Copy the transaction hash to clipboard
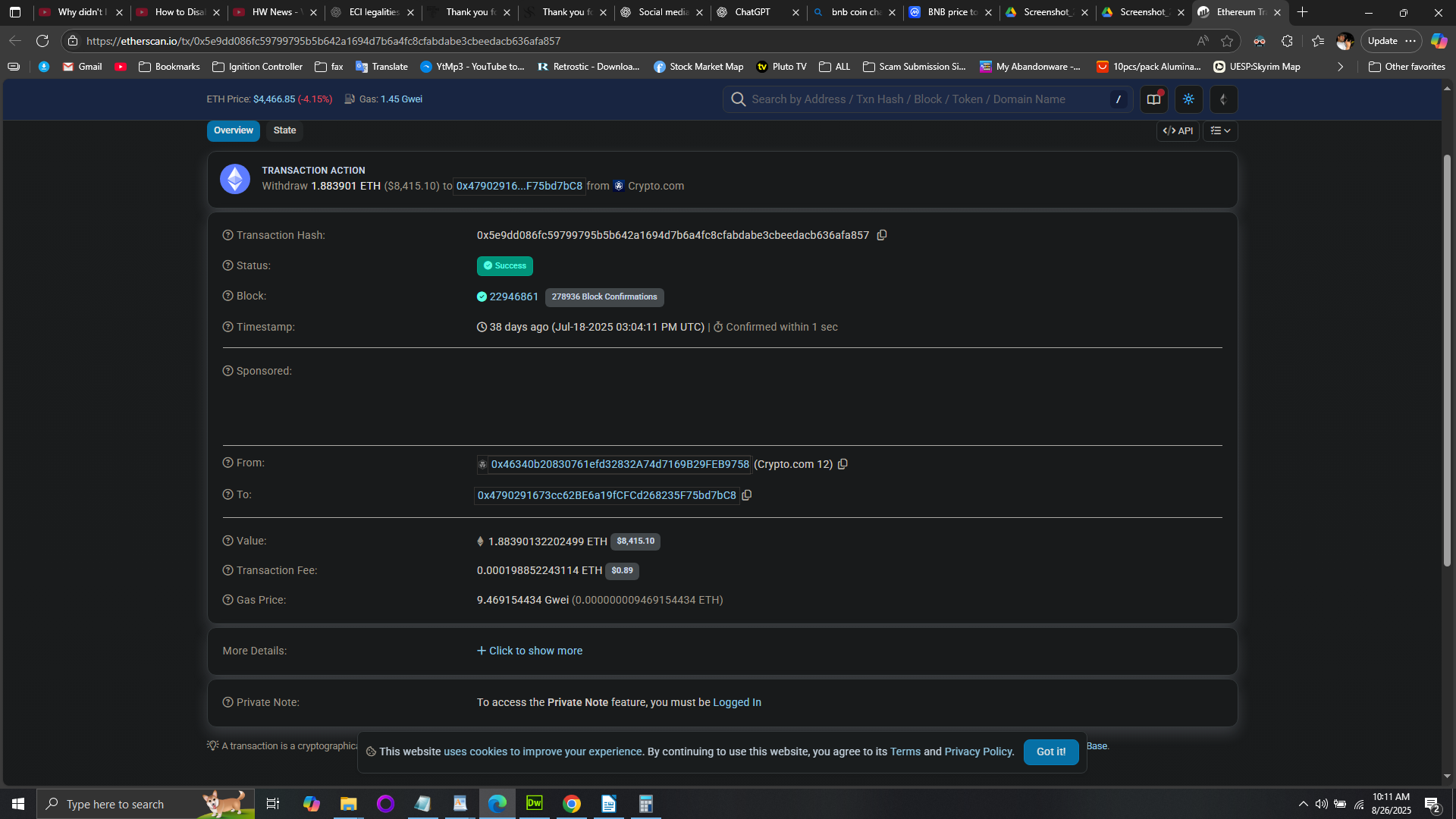This screenshot has height=819, width=1456. click(x=882, y=235)
